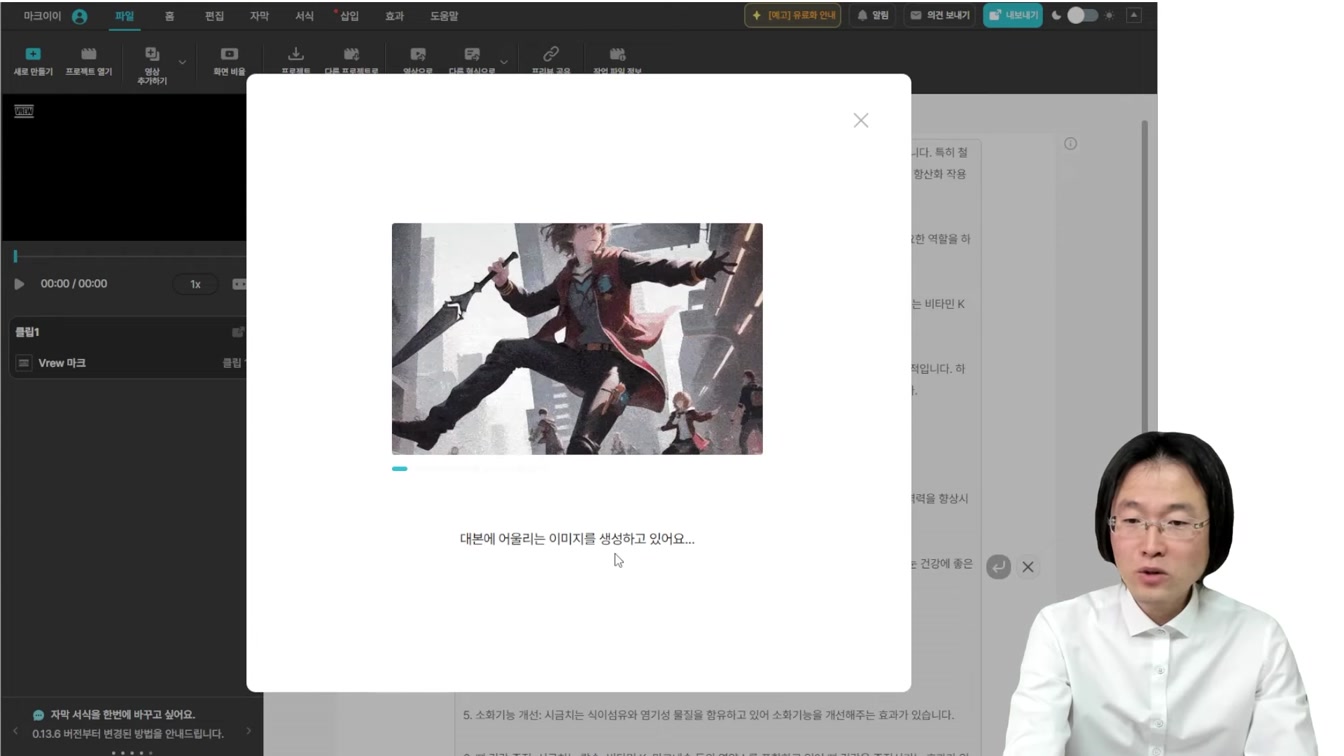
Task: Click the 프리뷰 공유 link icon
Action: [x=551, y=54]
